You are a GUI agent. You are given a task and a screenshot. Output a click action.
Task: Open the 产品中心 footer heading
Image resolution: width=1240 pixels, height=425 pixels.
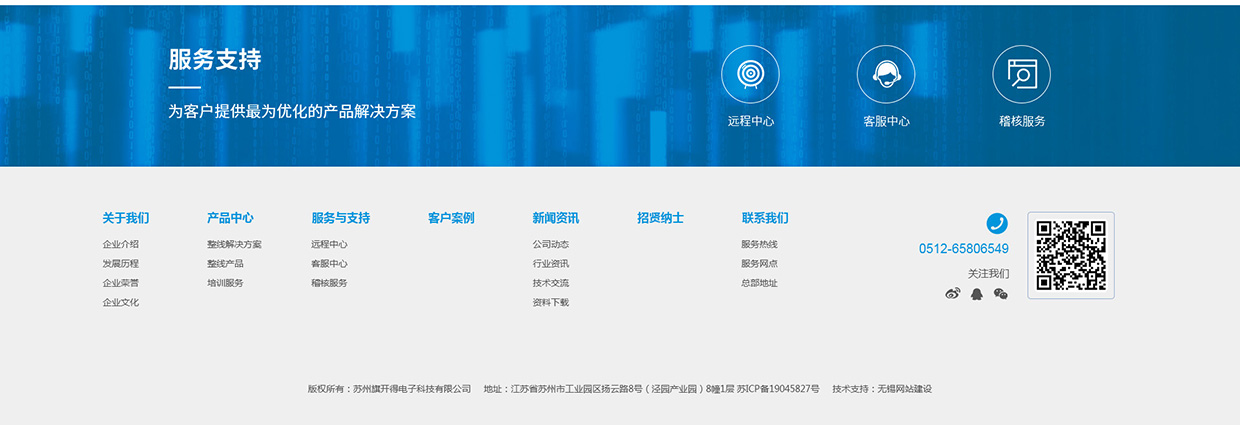230,218
